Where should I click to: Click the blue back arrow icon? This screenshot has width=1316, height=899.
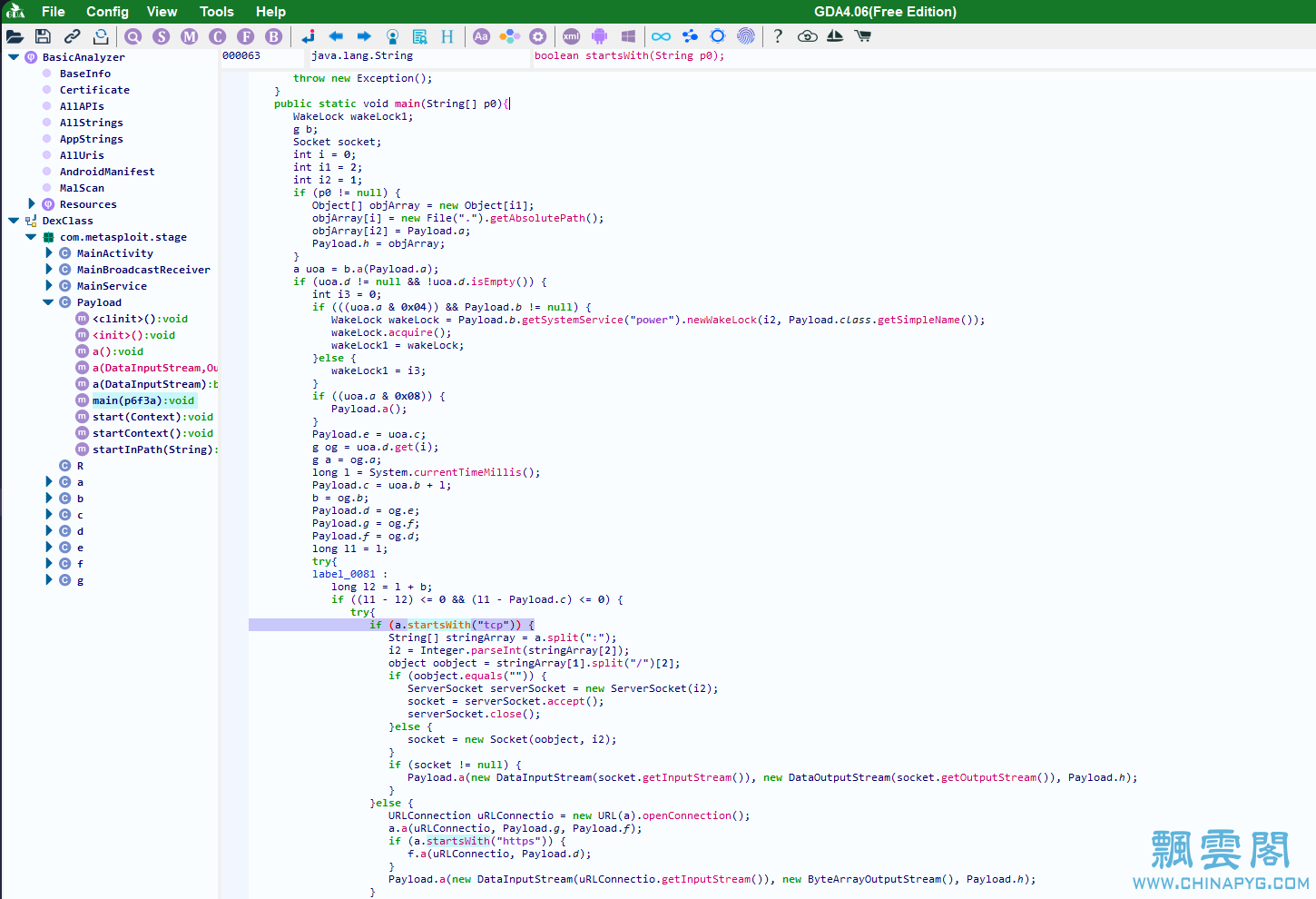pyautogui.click(x=336, y=36)
